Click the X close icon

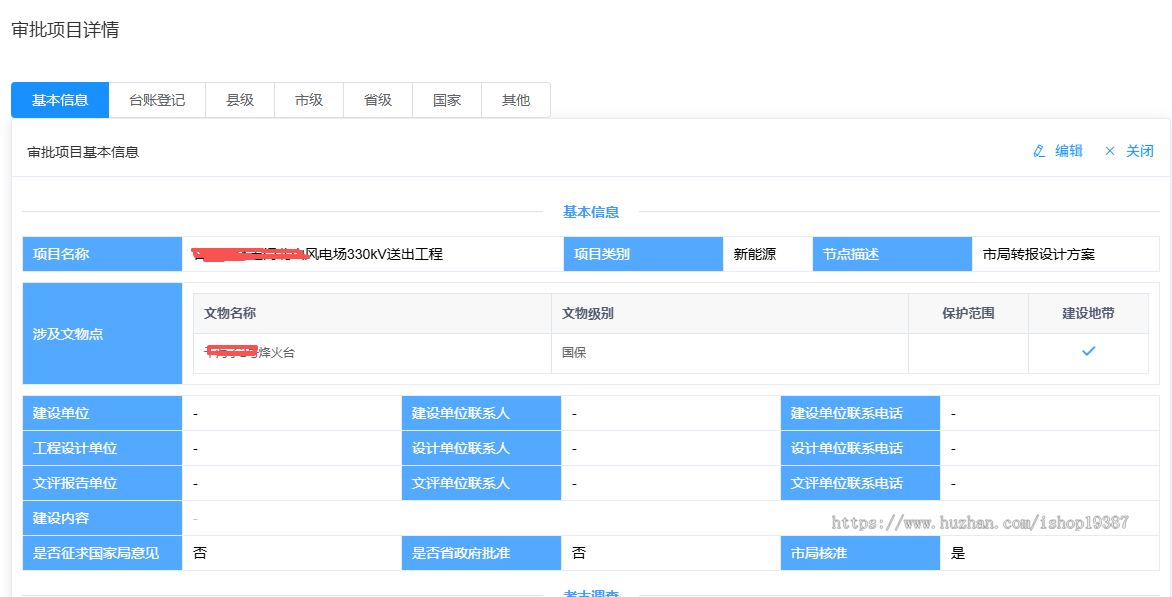[1110, 151]
